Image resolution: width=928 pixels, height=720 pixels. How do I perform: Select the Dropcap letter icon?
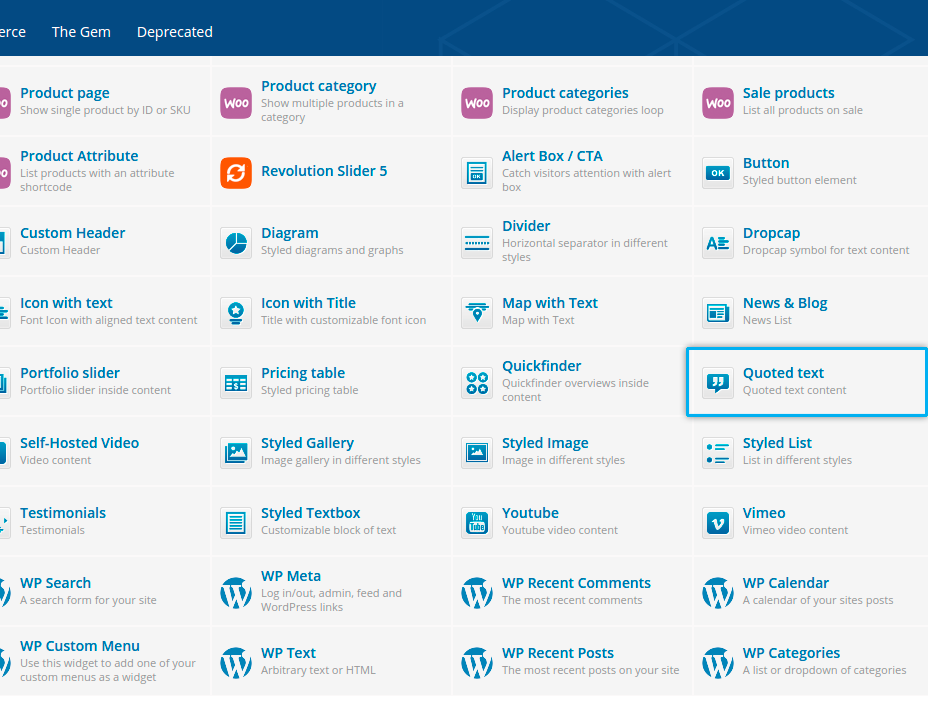(718, 242)
